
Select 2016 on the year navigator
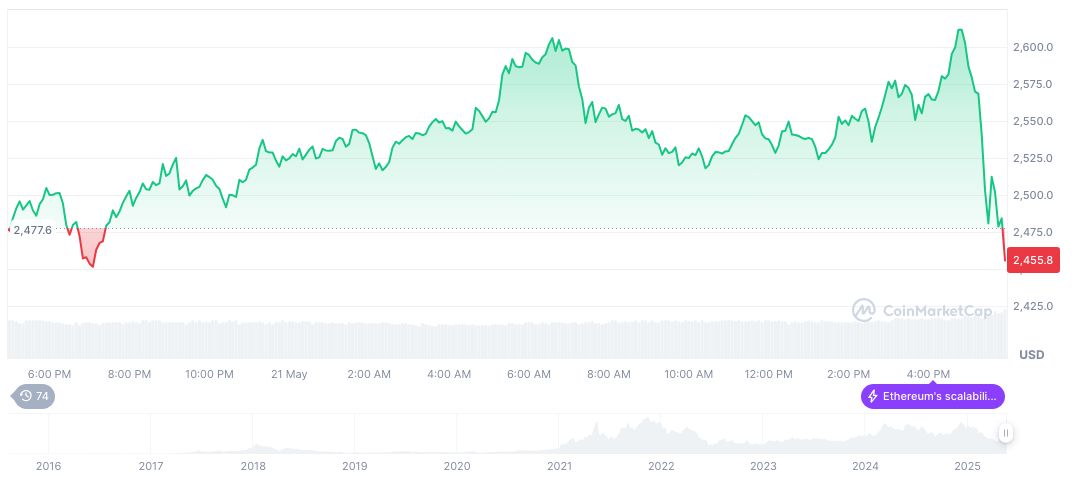48,466
